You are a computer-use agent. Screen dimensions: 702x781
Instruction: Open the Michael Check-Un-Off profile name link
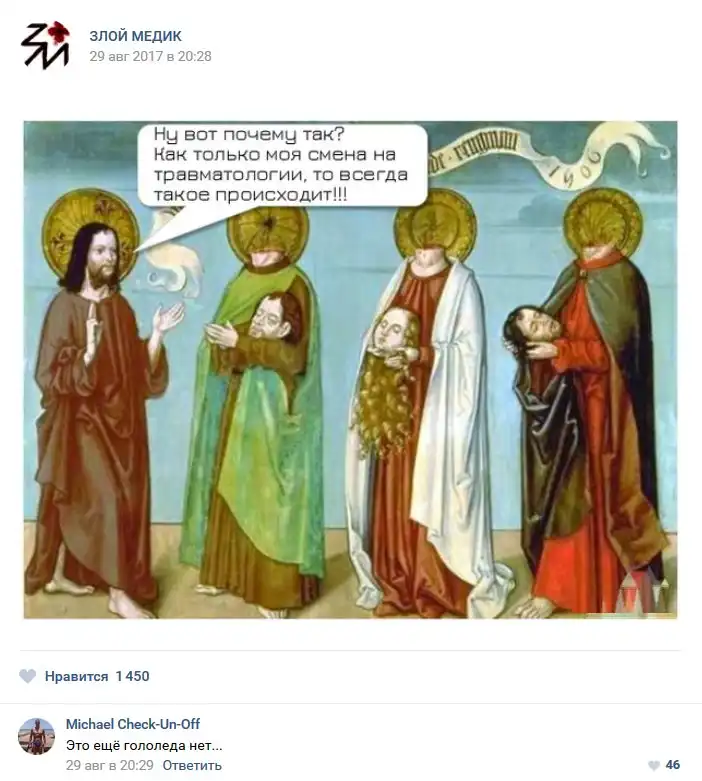coord(133,724)
